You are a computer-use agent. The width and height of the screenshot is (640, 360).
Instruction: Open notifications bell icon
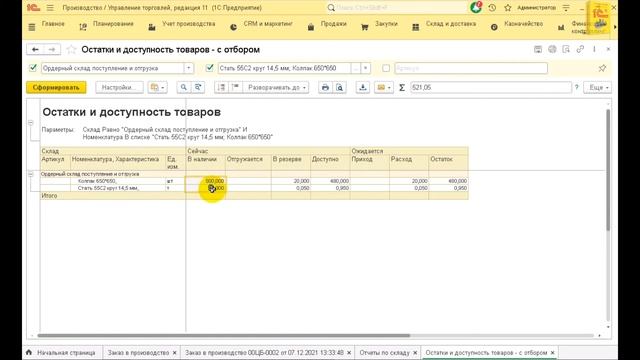[476, 7]
